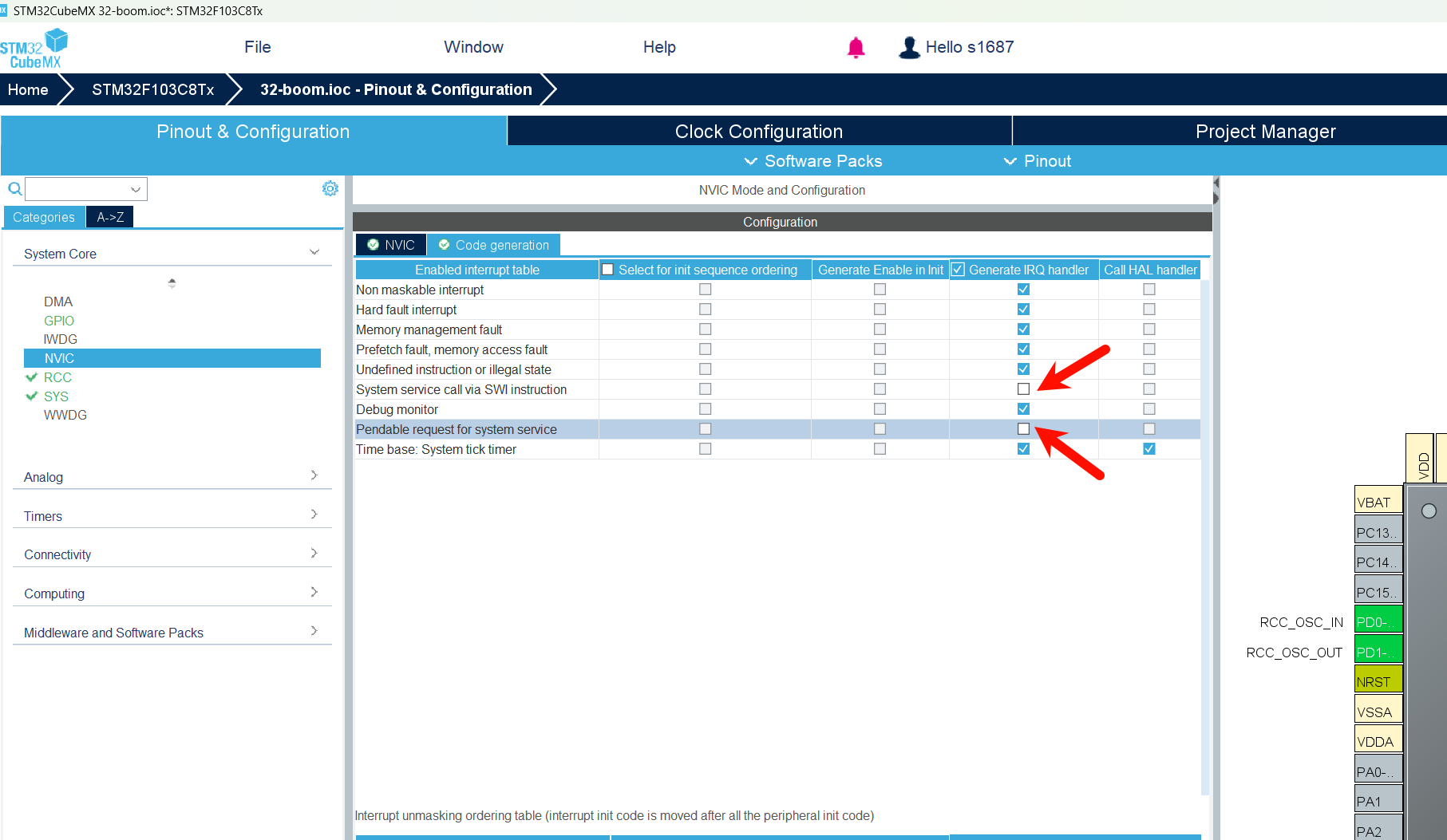This screenshot has height=840, width=1447.
Task: Select the VDD pin at chip top
Action: point(1419,458)
